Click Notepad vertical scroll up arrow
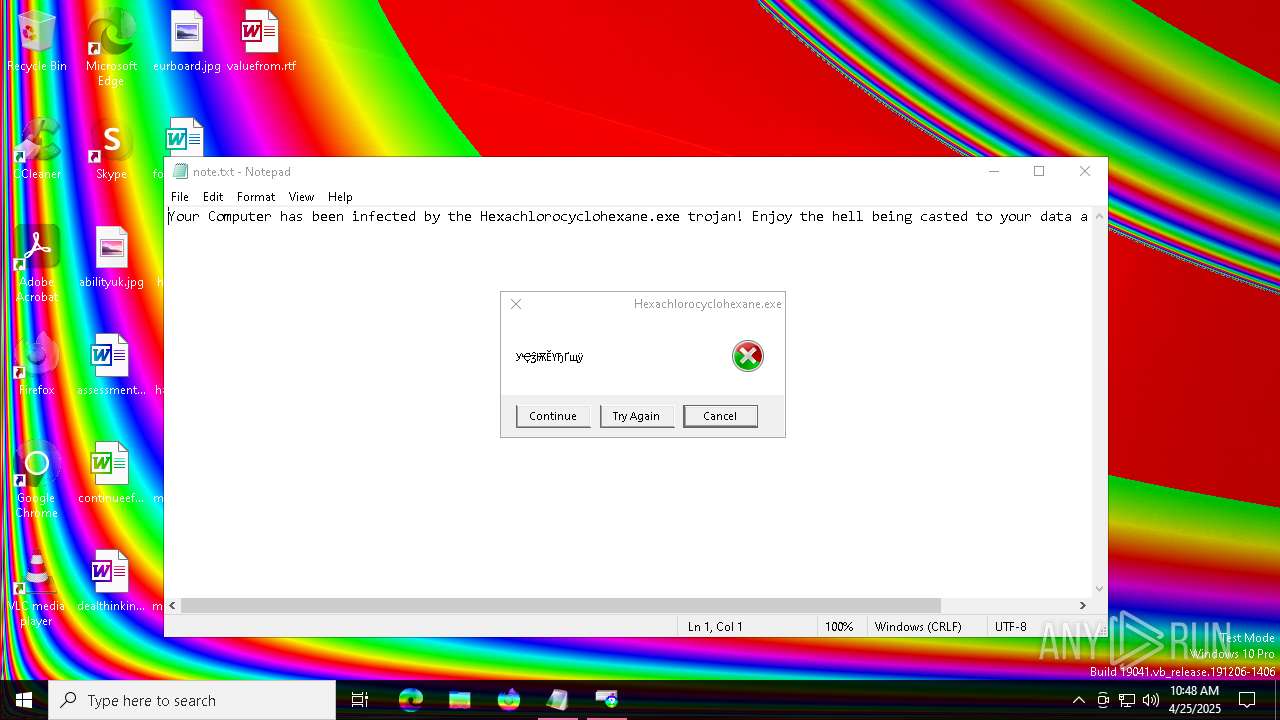 pyautogui.click(x=1100, y=215)
